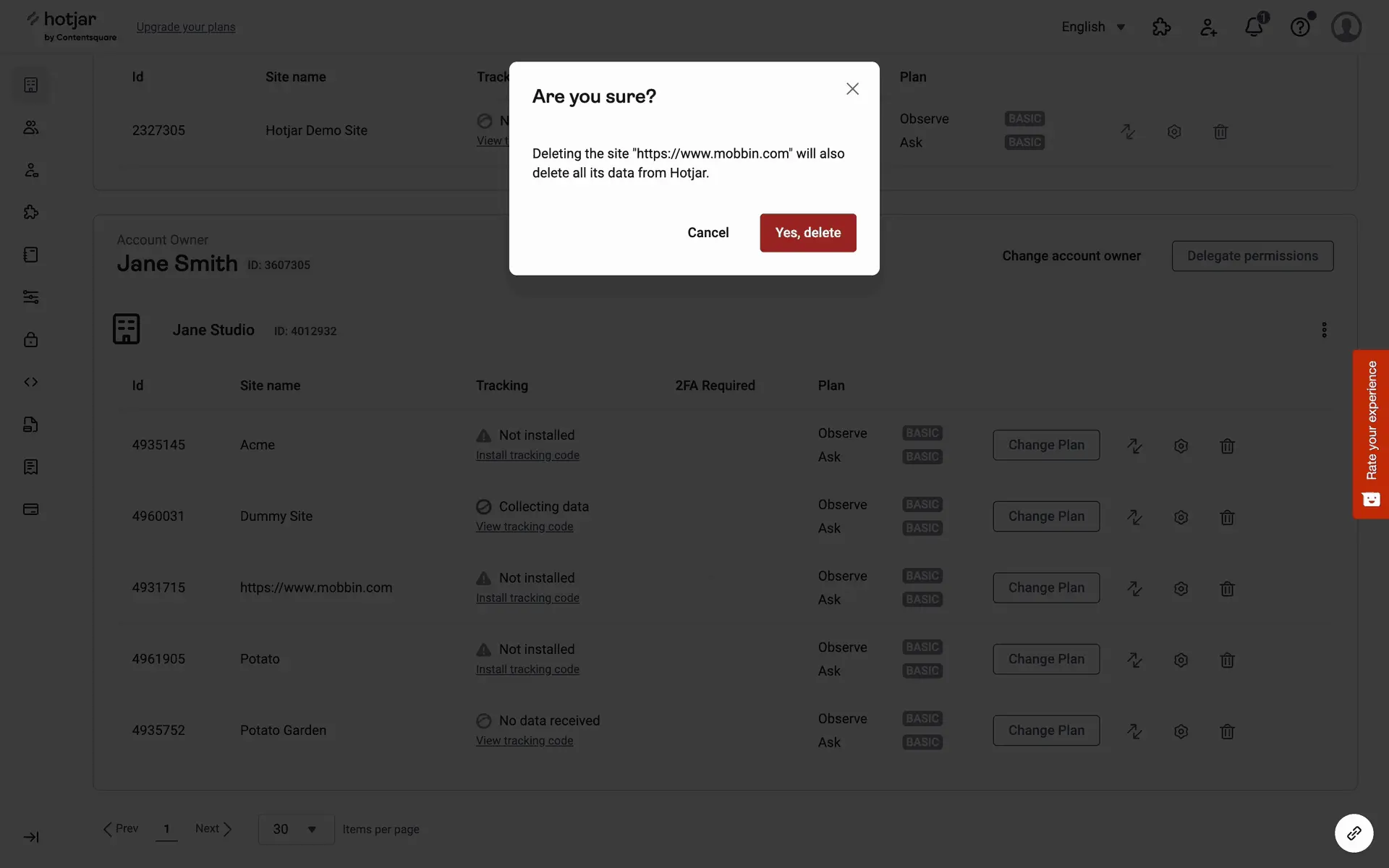Click transfer icon for Potato site

click(1134, 660)
